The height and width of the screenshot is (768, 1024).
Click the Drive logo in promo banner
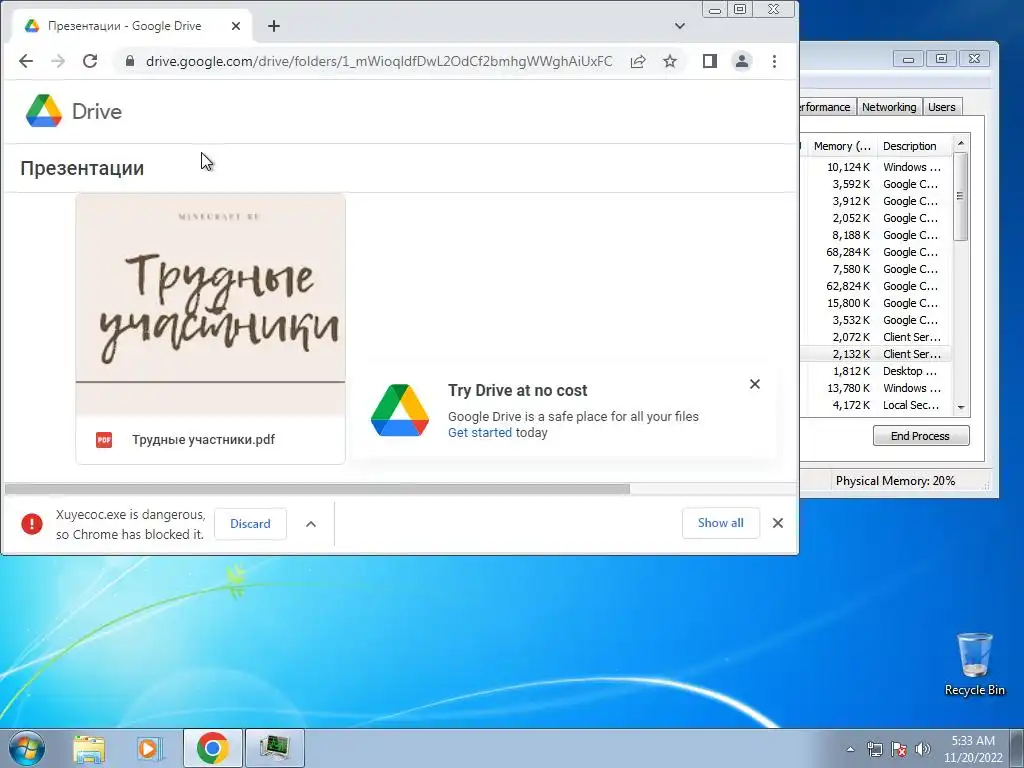tap(400, 410)
